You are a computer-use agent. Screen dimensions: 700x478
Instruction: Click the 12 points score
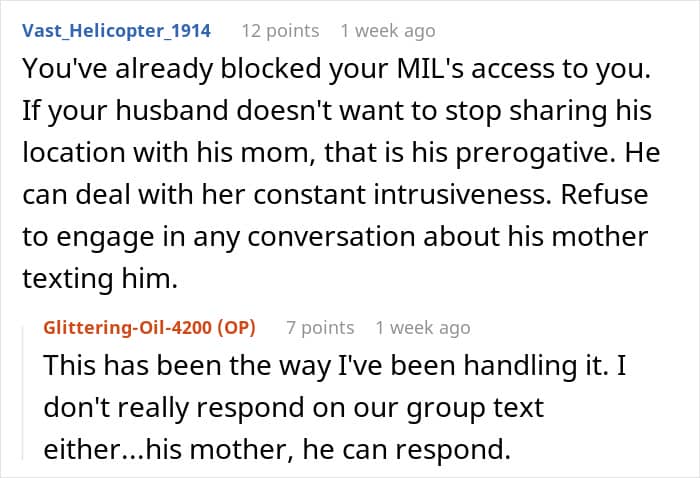tap(280, 30)
